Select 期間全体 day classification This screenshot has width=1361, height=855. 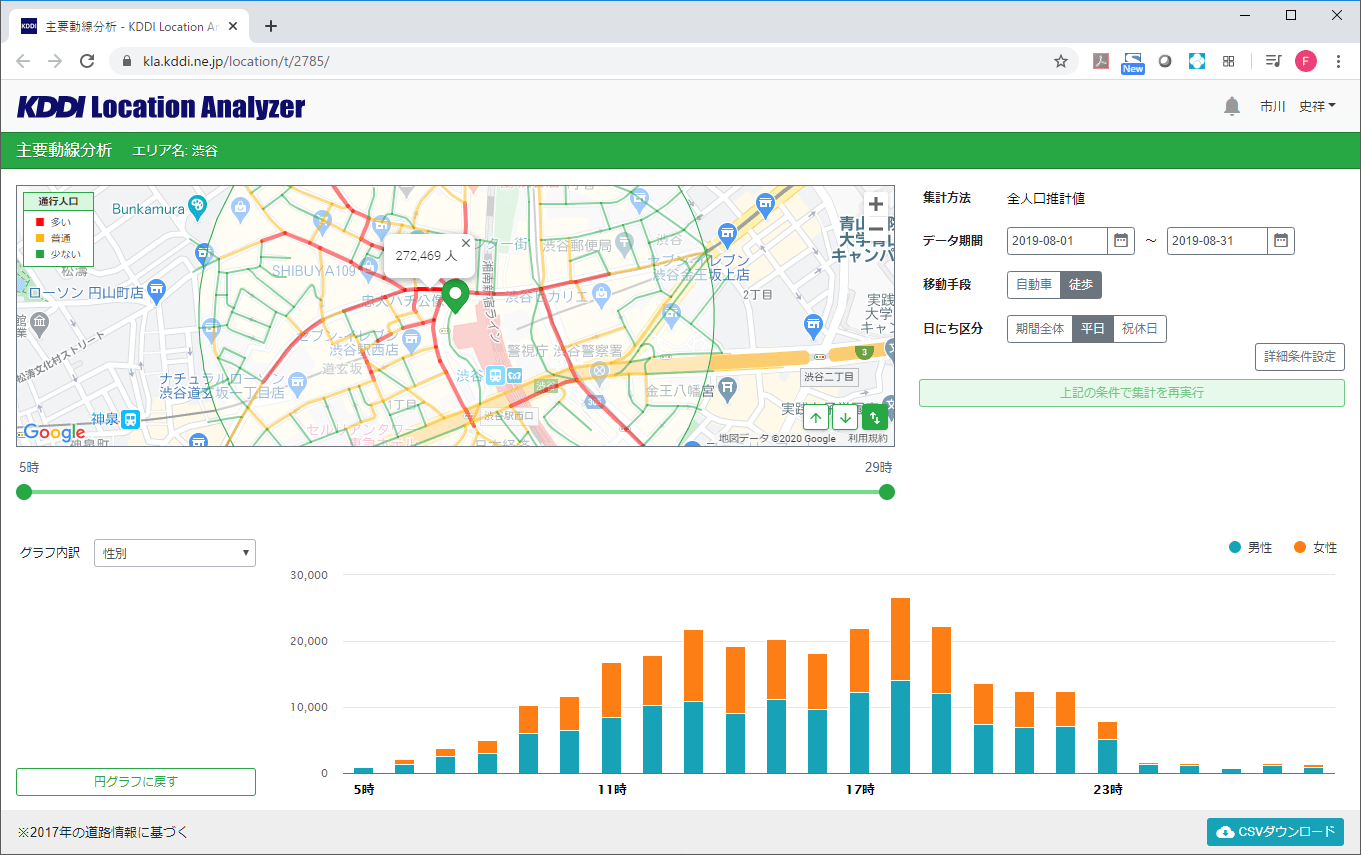pyautogui.click(x=1040, y=329)
